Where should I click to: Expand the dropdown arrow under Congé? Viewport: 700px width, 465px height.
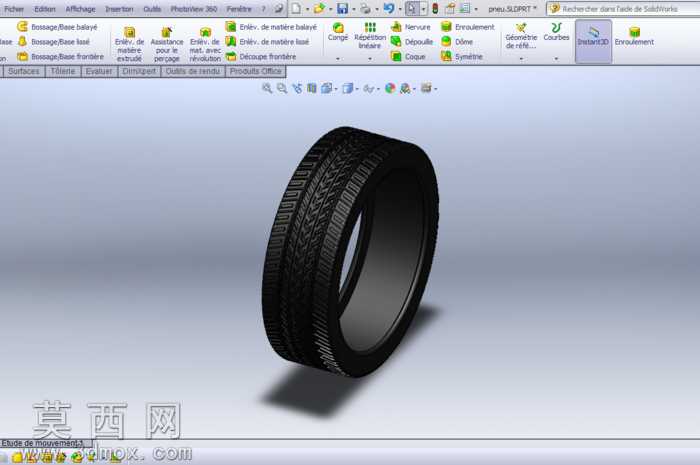[338, 58]
